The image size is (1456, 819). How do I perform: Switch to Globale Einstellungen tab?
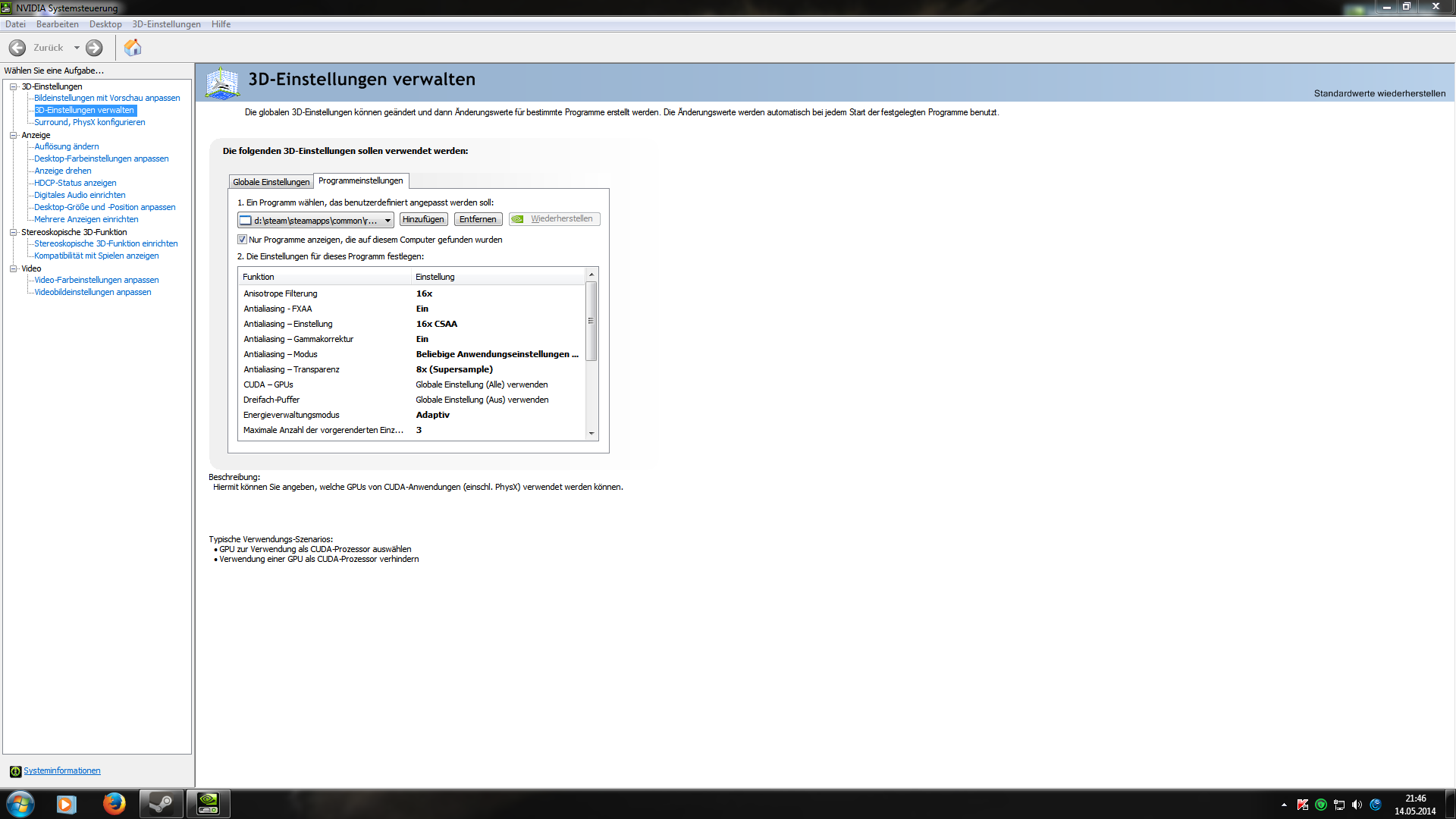[x=271, y=182]
